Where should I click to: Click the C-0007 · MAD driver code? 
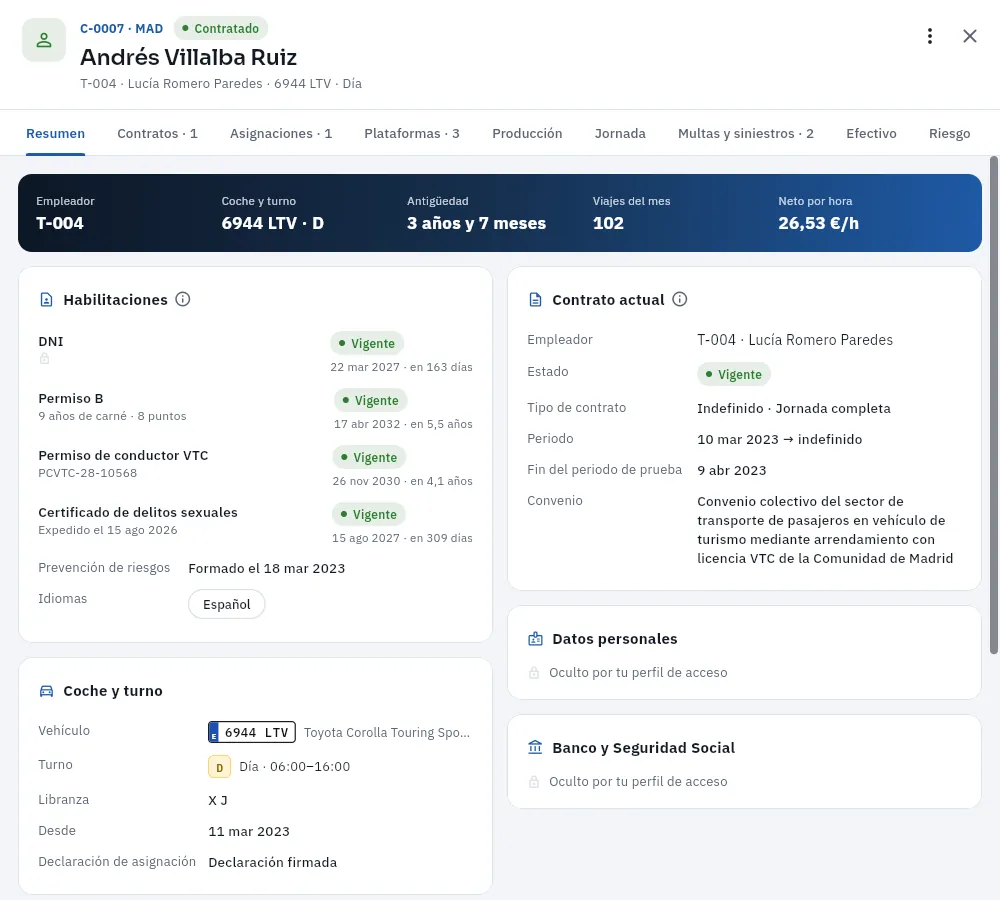(121, 28)
